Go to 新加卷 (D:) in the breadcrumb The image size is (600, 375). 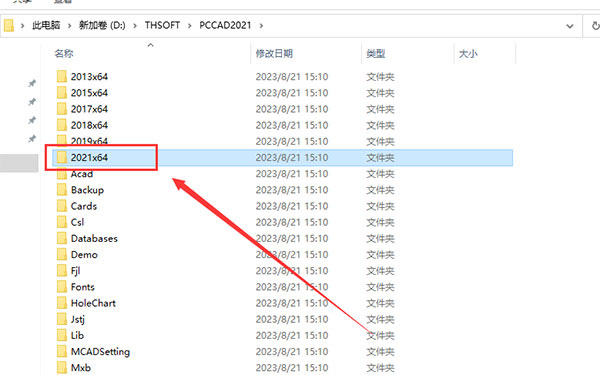pyautogui.click(x=102, y=25)
